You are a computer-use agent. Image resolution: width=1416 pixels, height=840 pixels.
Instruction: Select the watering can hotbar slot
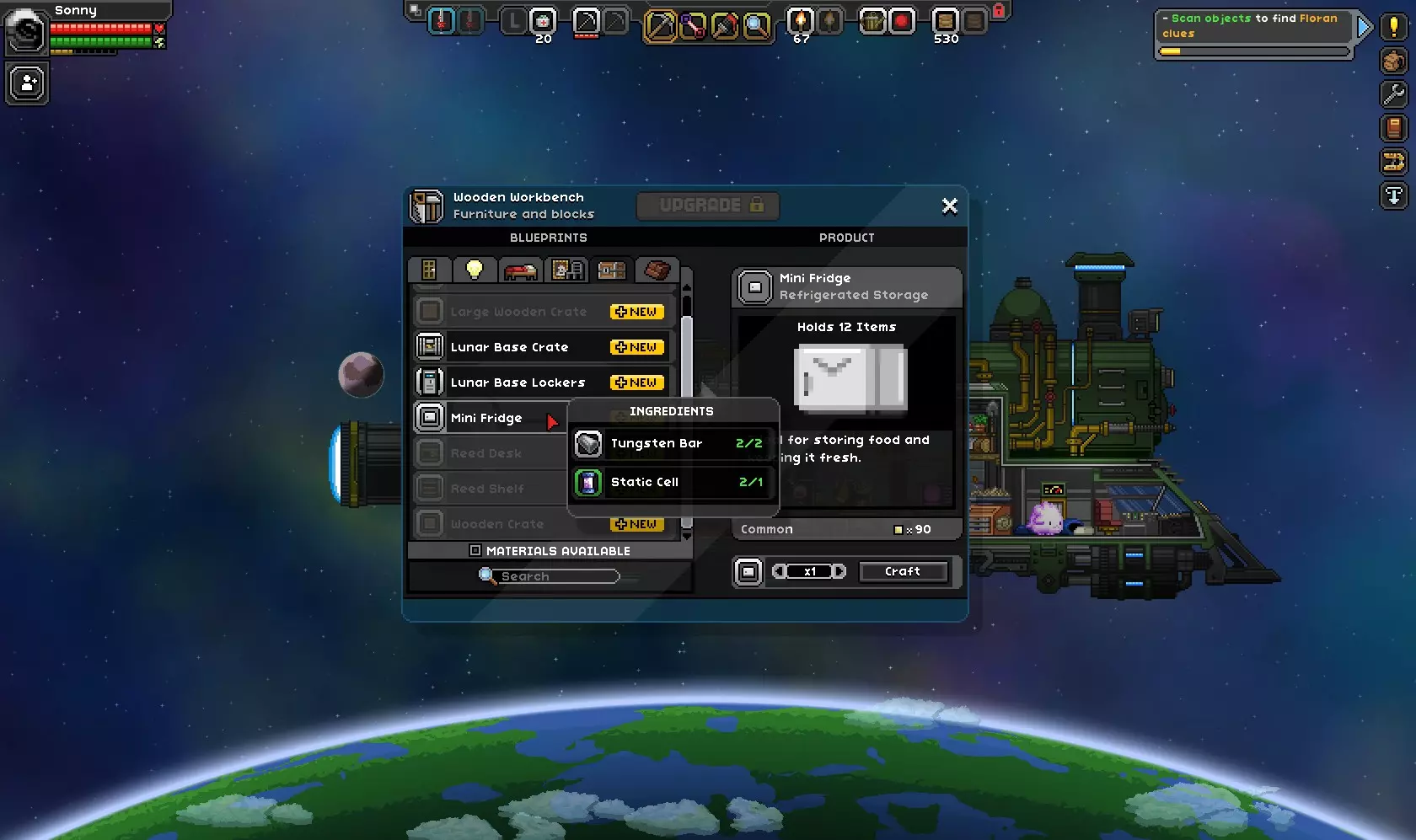pos(872,20)
